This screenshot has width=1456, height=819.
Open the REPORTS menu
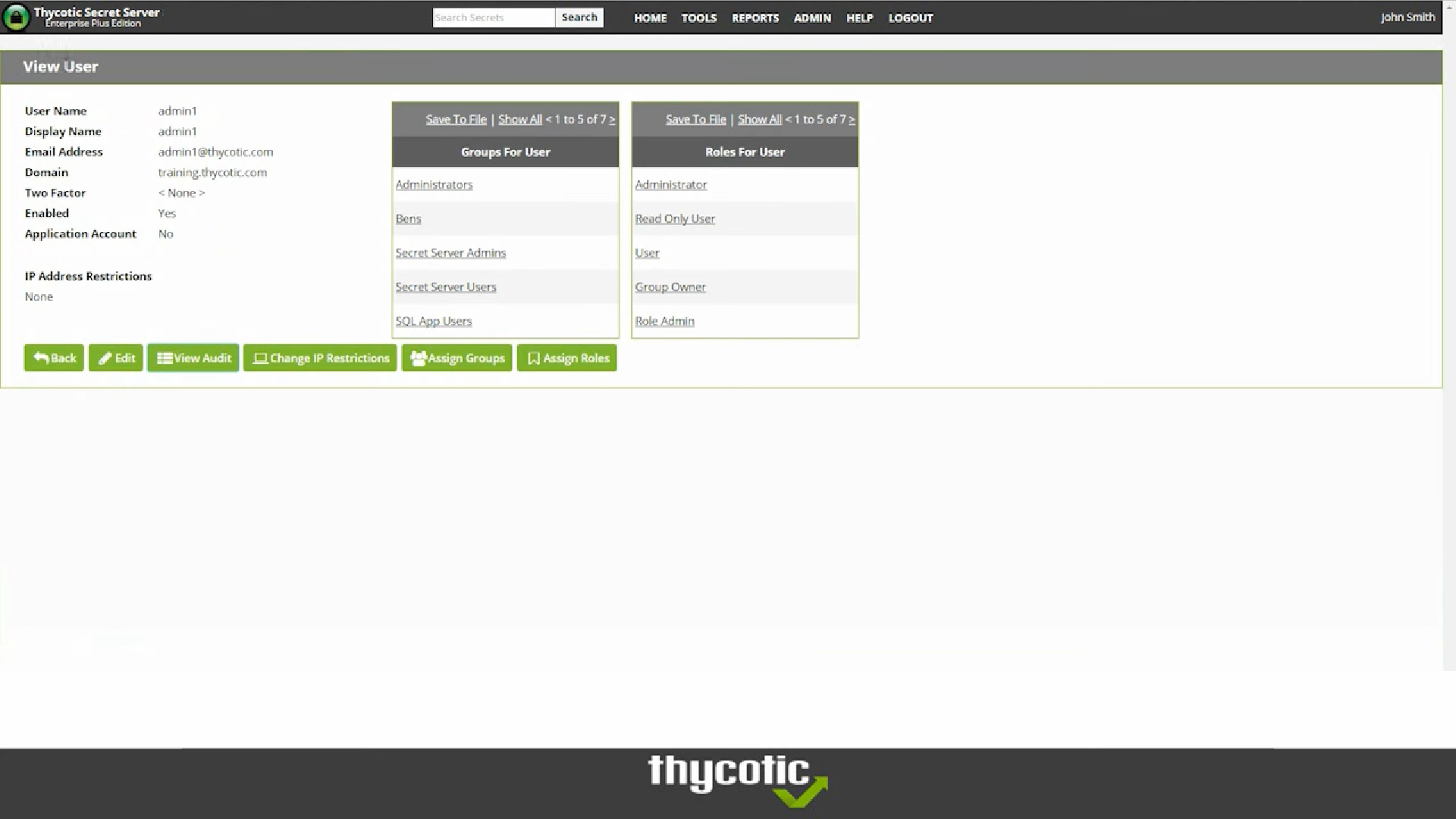click(755, 17)
